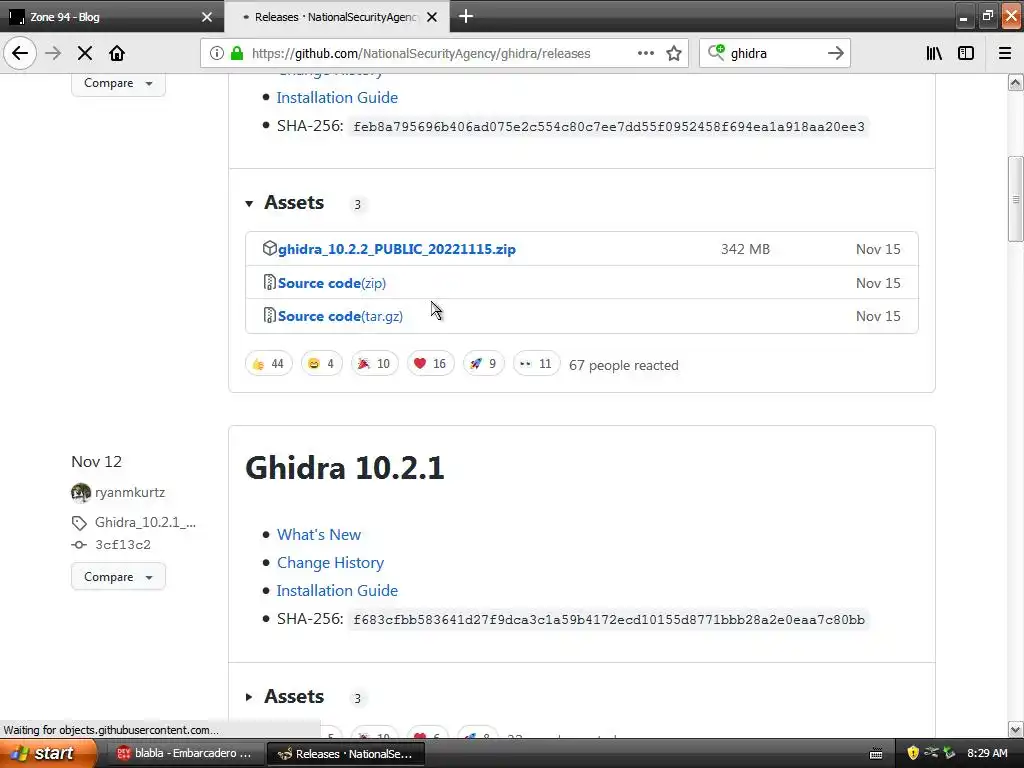Viewport: 1024px width, 768px height.
Task: Download ghidra_10.2.2_PUBLIC_20221115.zip
Action: (397, 249)
